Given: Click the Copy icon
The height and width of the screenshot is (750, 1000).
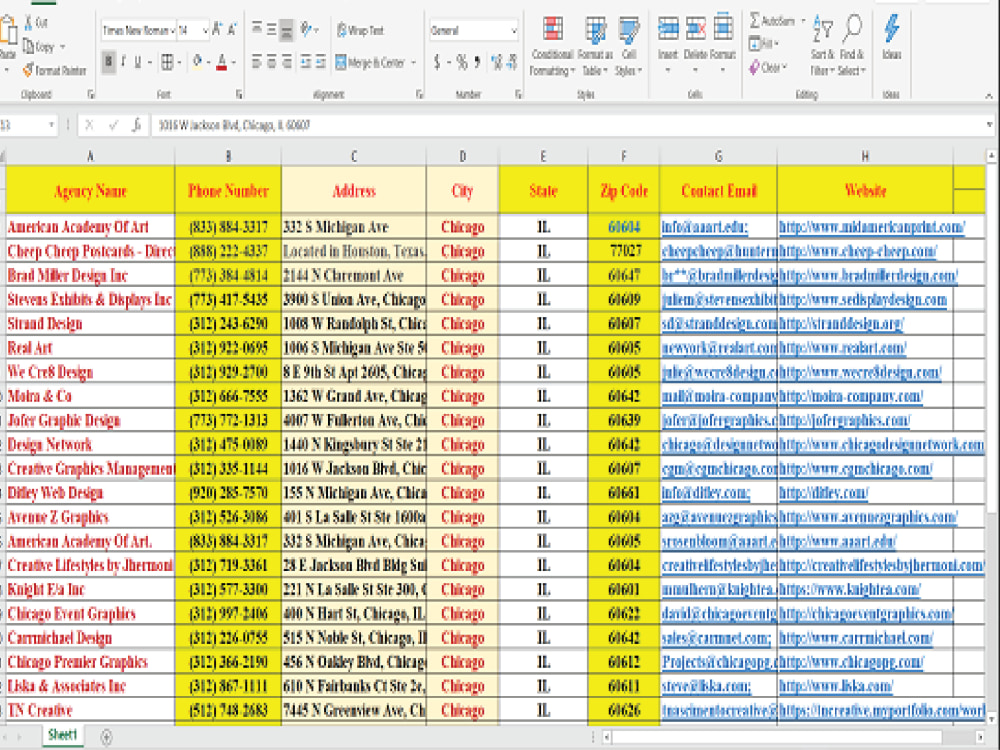Looking at the screenshot, I should point(29,47).
